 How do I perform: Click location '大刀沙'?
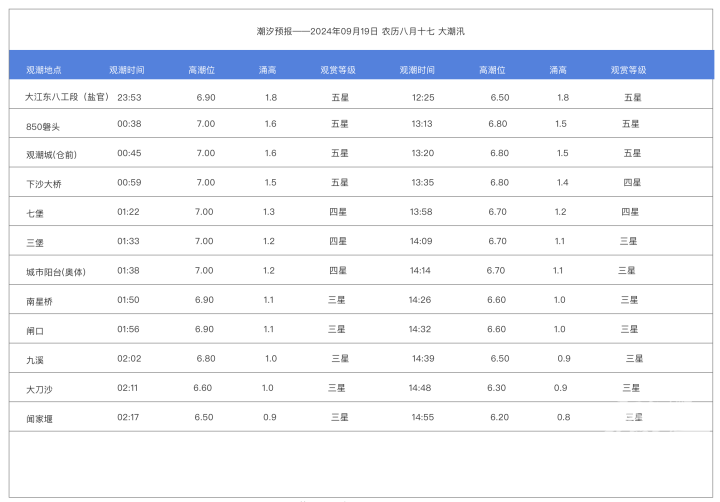pyautogui.click(x=39, y=389)
